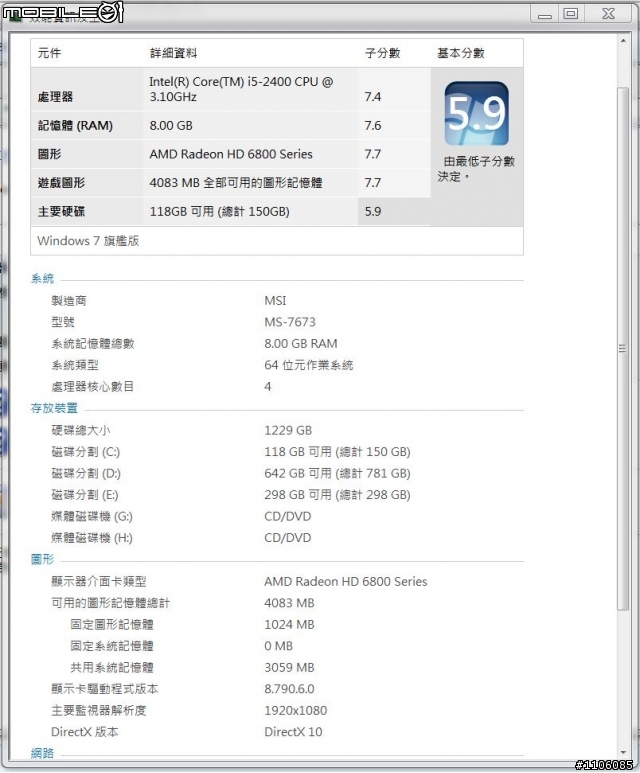The image size is (640, 773).
Task: Select the 元件 column header
Action: (49, 53)
